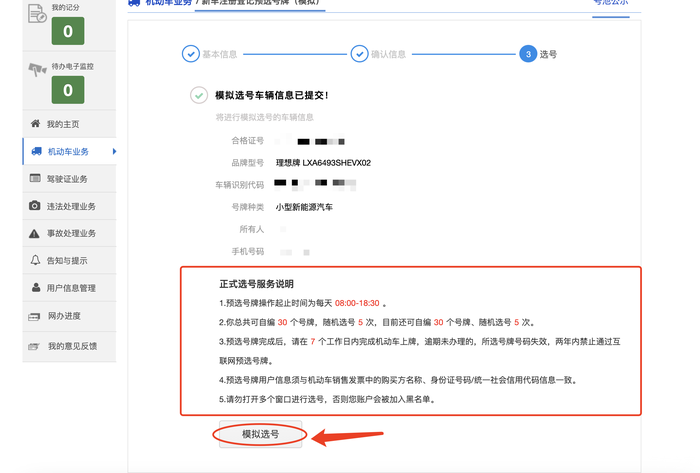Image resolution: width=700 pixels, height=473 pixels.
Task: Click the 号池公示 tab at top right
Action: click(610, 4)
